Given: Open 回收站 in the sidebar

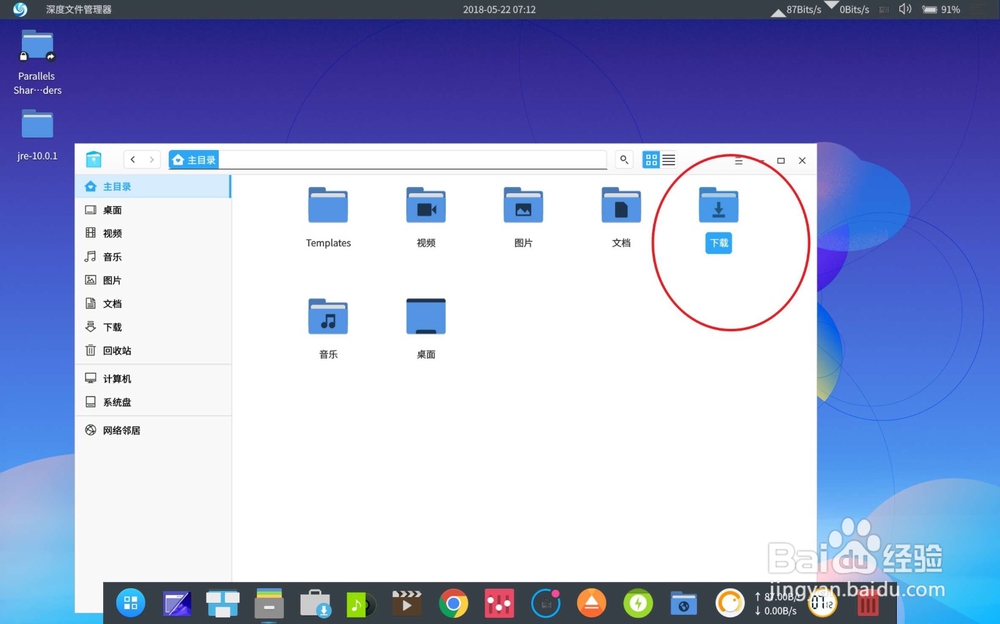Looking at the screenshot, I should coord(153,350).
